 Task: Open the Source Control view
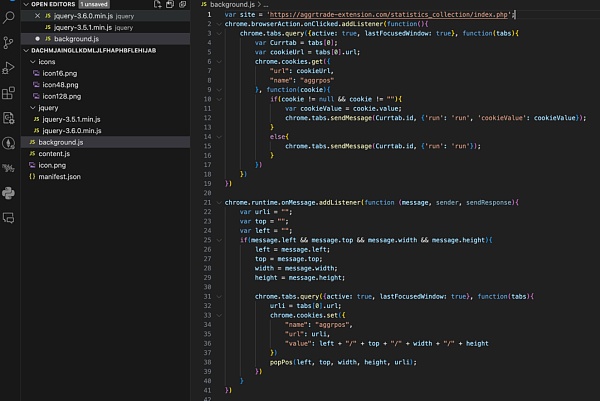pos(9,42)
